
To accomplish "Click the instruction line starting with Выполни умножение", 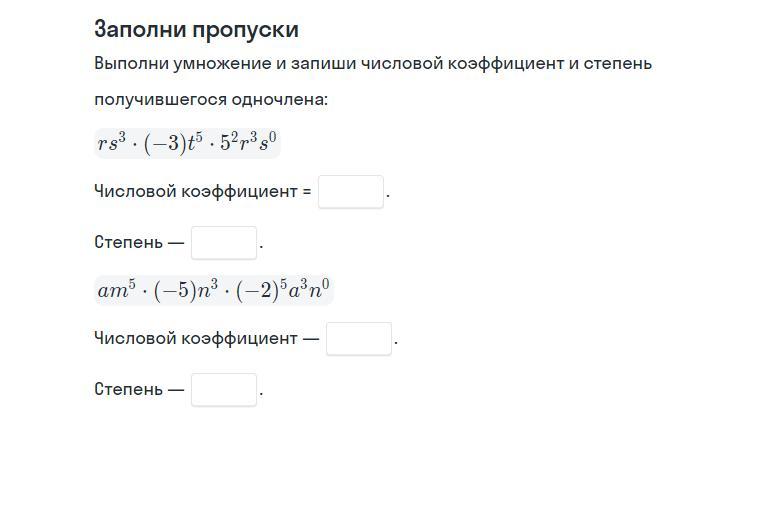I will (373, 63).
